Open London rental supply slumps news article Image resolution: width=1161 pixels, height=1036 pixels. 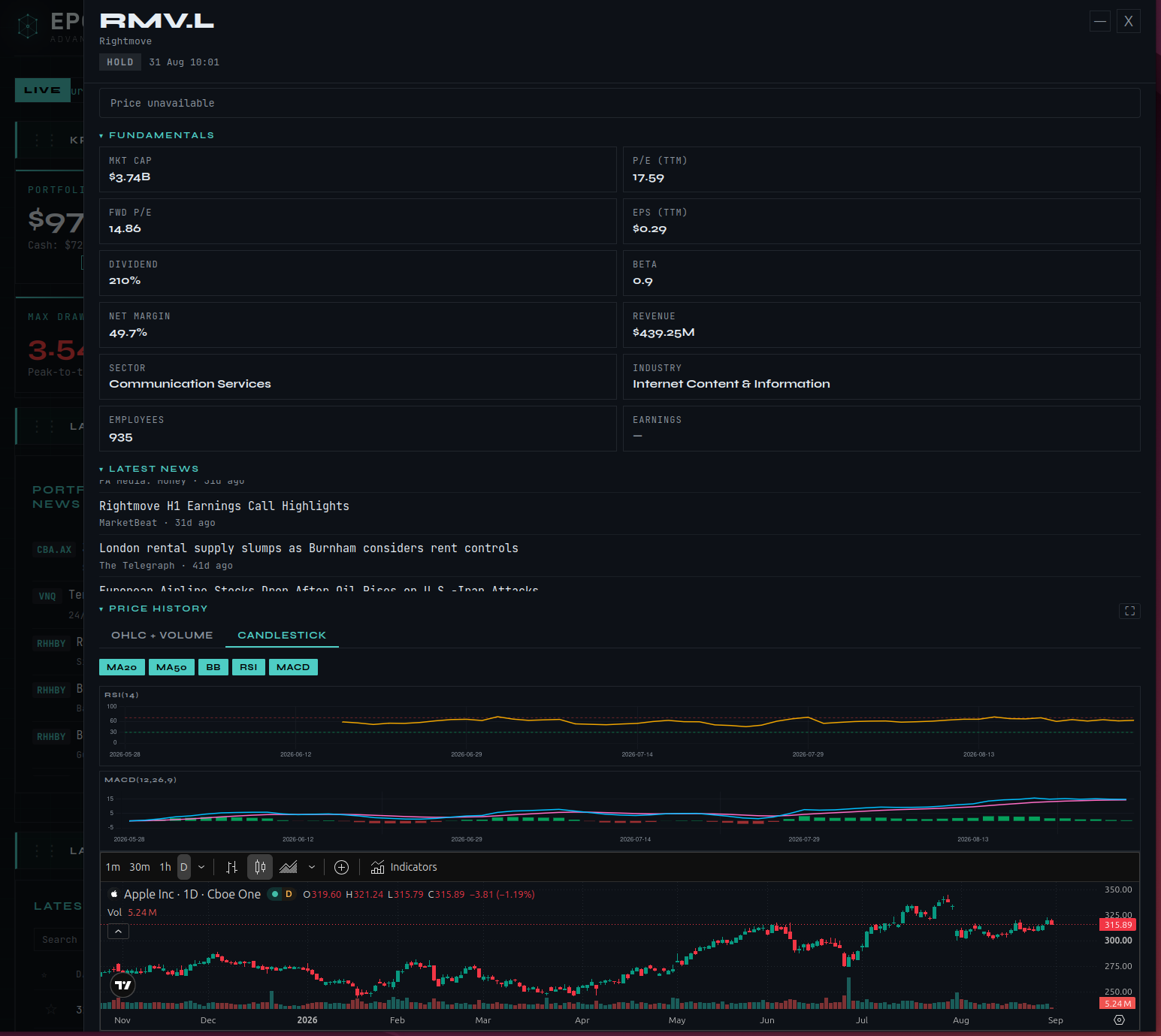309,548
